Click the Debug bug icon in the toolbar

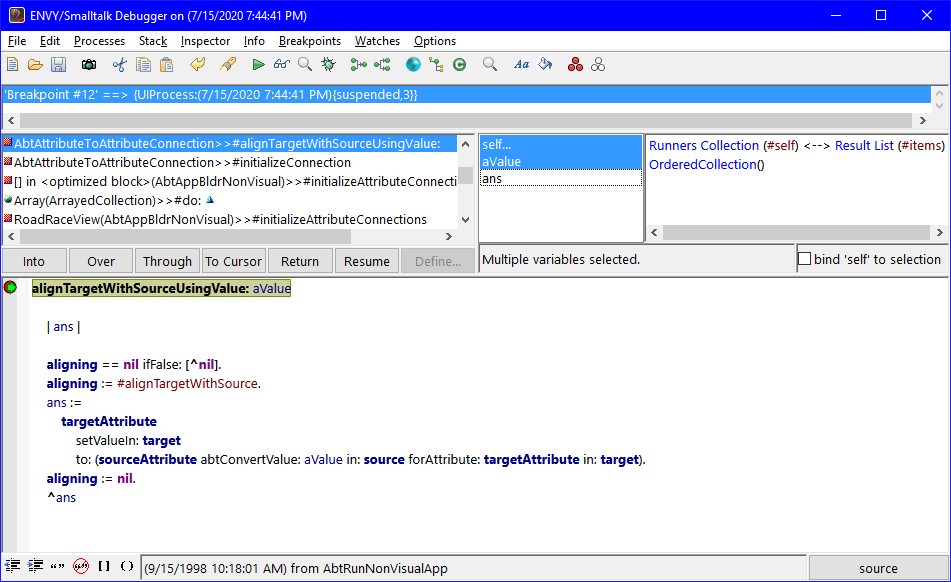point(330,64)
